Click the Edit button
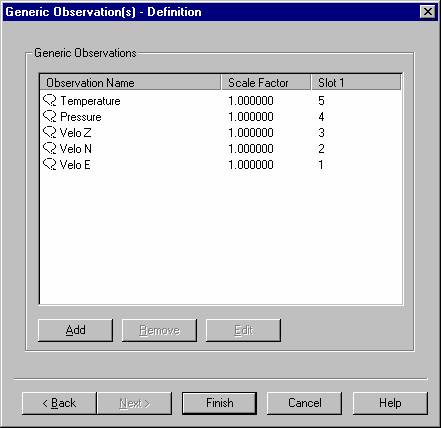The width and height of the screenshot is (441, 428). (x=243, y=330)
